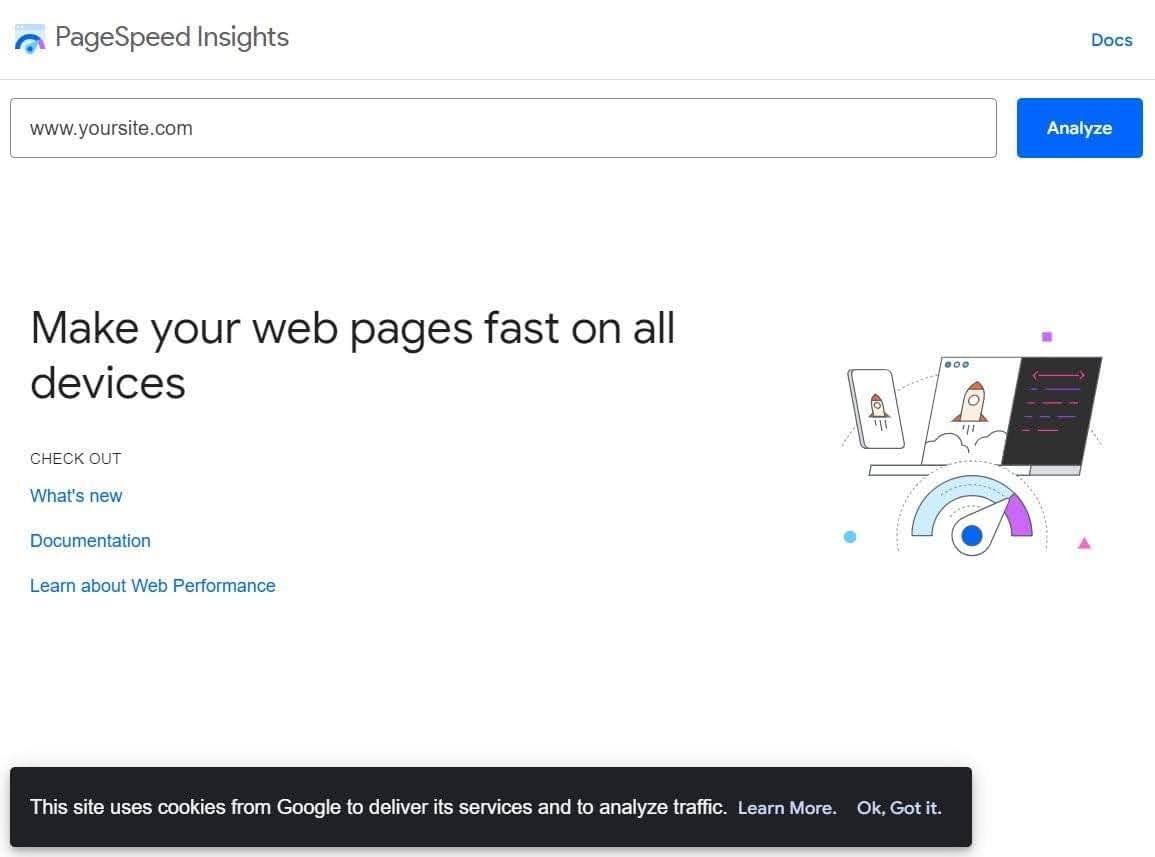The width and height of the screenshot is (1155, 857).
Task: Open the Docs link in the header
Action: click(1111, 40)
